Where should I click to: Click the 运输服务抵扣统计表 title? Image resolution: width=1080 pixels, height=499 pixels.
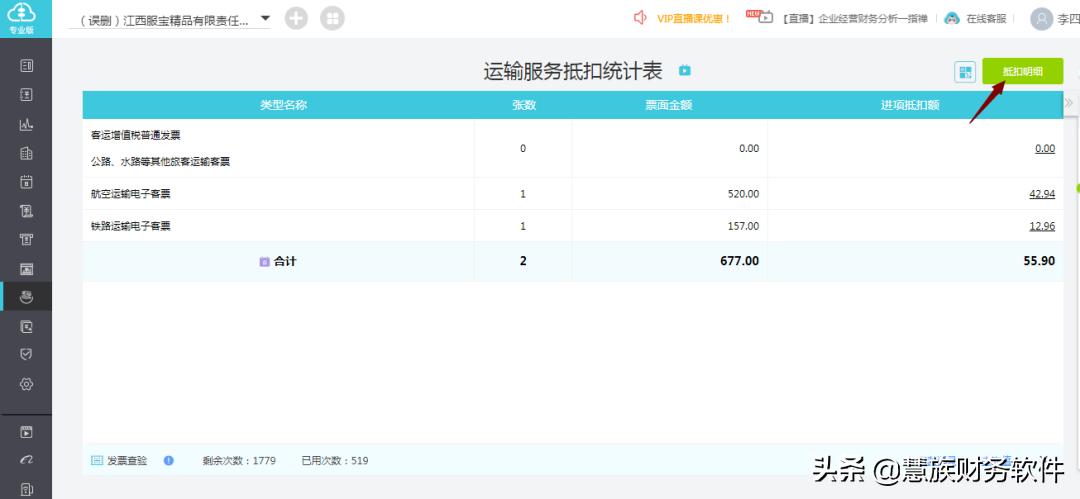point(572,71)
